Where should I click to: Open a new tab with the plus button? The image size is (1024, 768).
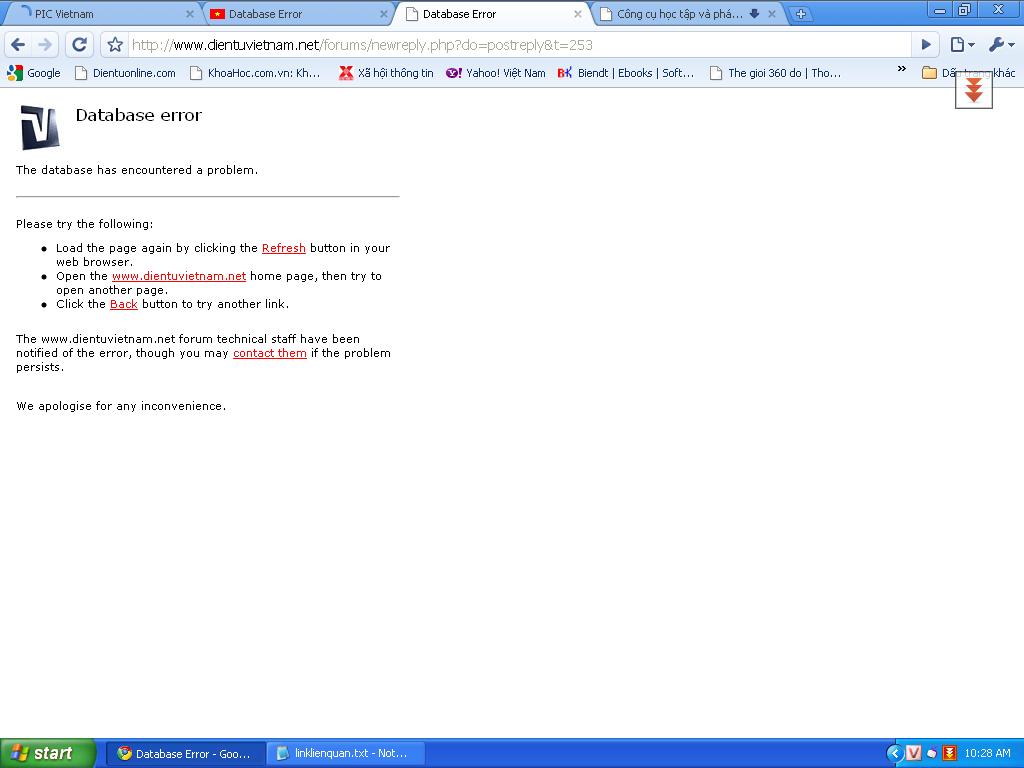coord(801,14)
